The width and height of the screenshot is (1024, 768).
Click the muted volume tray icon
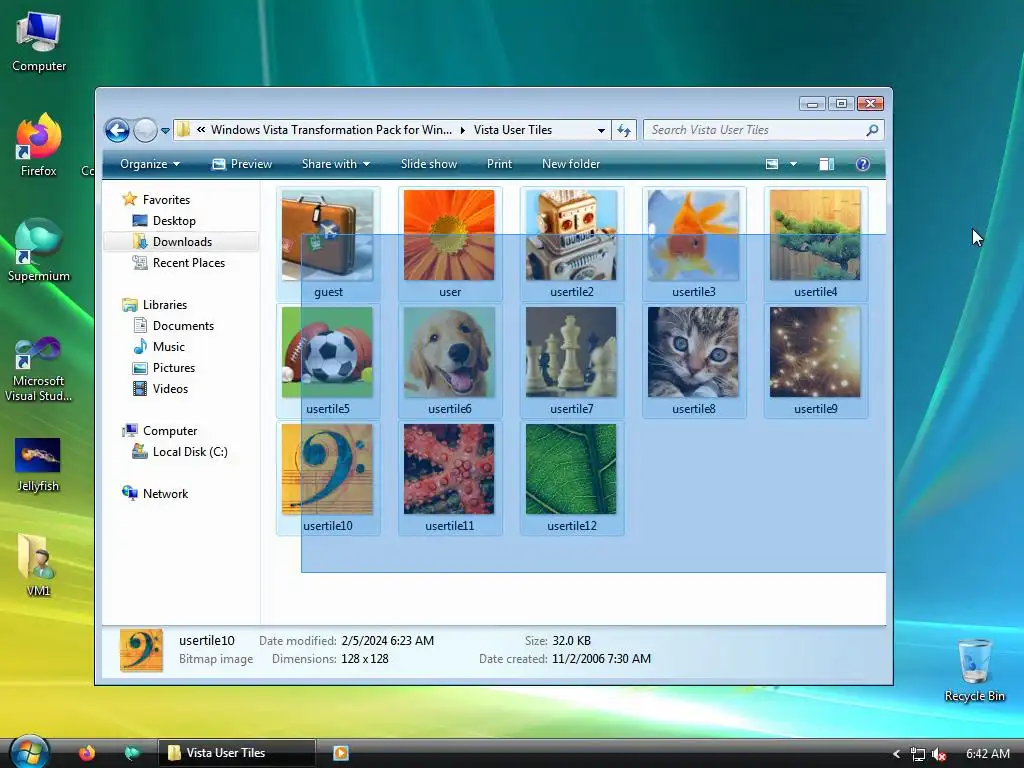tap(939, 754)
